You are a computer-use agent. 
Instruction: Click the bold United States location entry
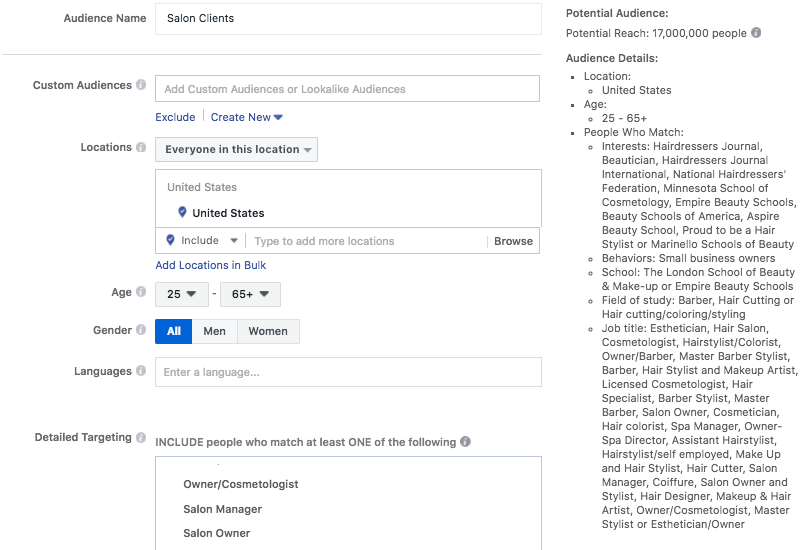228,213
